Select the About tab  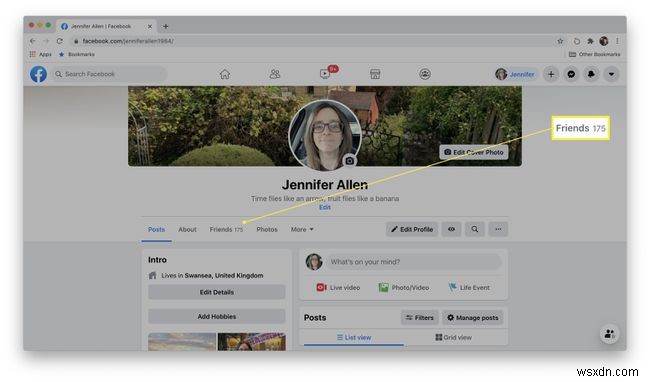click(x=187, y=229)
